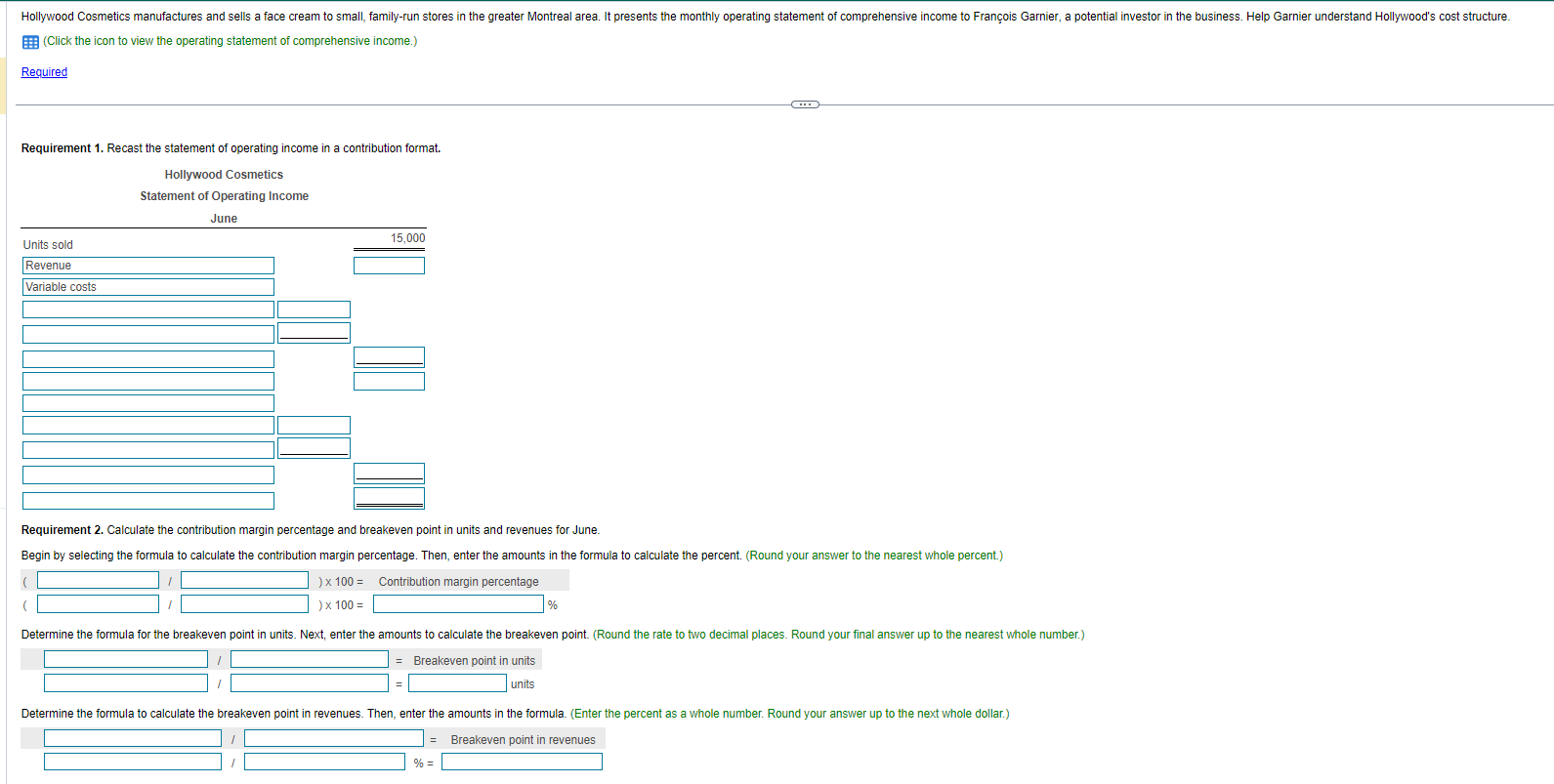This screenshot has height=784, width=1554.
Task: Click the green 'Round your answer to the nearest whole percent' note
Action: (x=874, y=556)
